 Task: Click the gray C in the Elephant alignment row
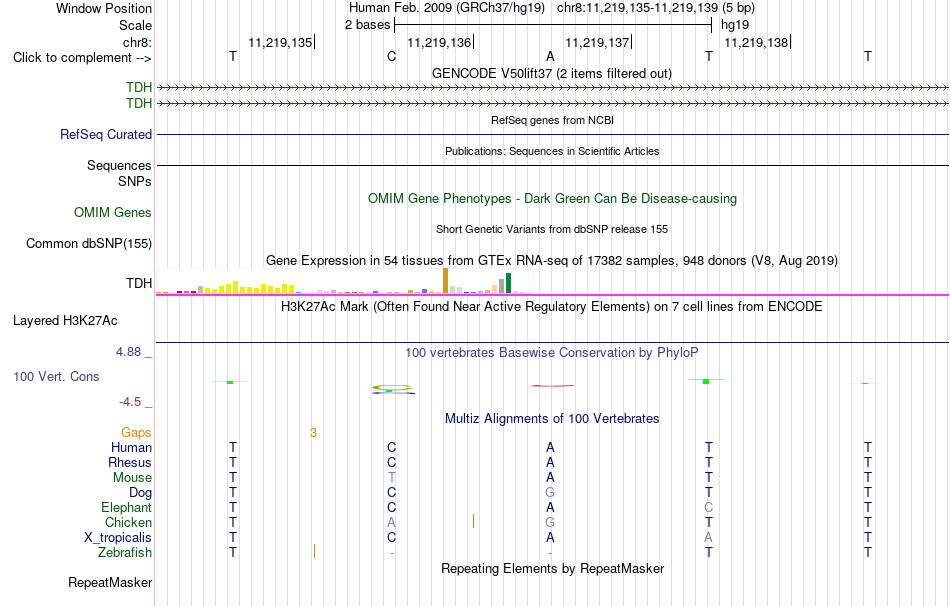coord(709,507)
